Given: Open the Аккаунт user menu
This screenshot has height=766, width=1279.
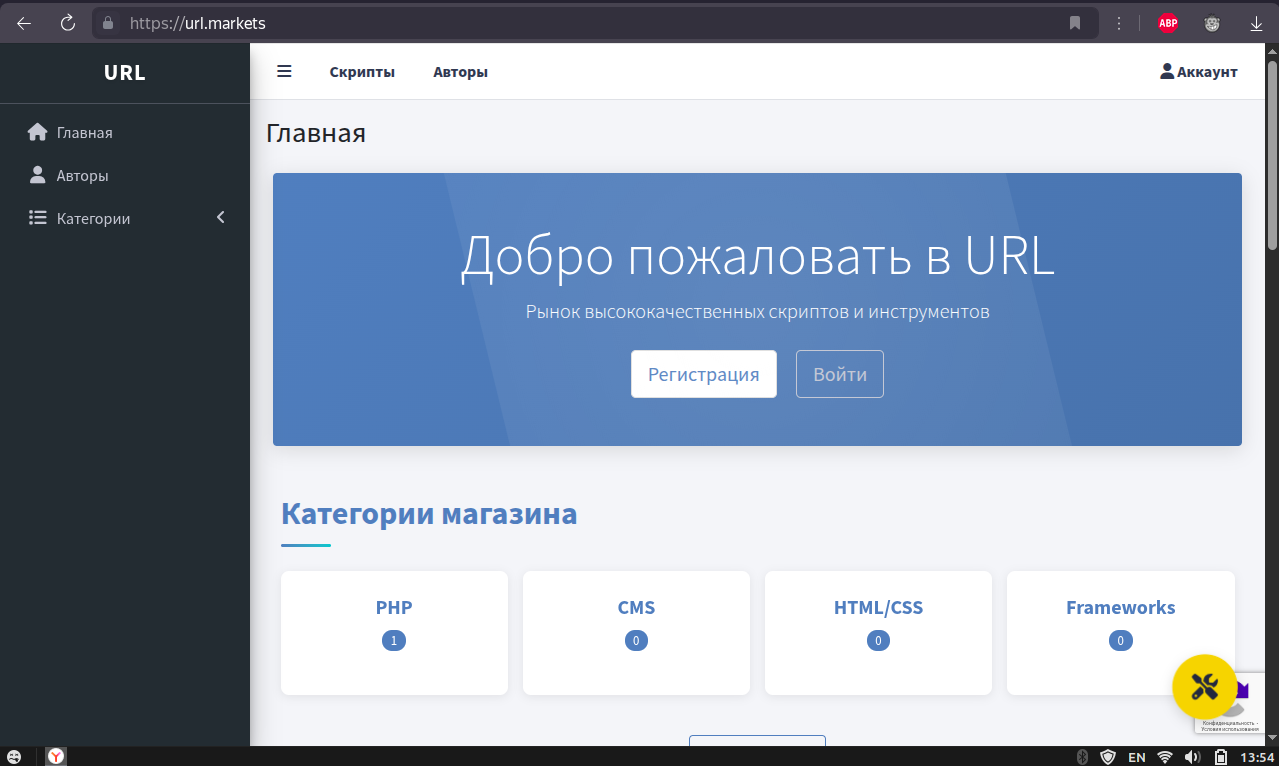Looking at the screenshot, I should coord(1198,72).
